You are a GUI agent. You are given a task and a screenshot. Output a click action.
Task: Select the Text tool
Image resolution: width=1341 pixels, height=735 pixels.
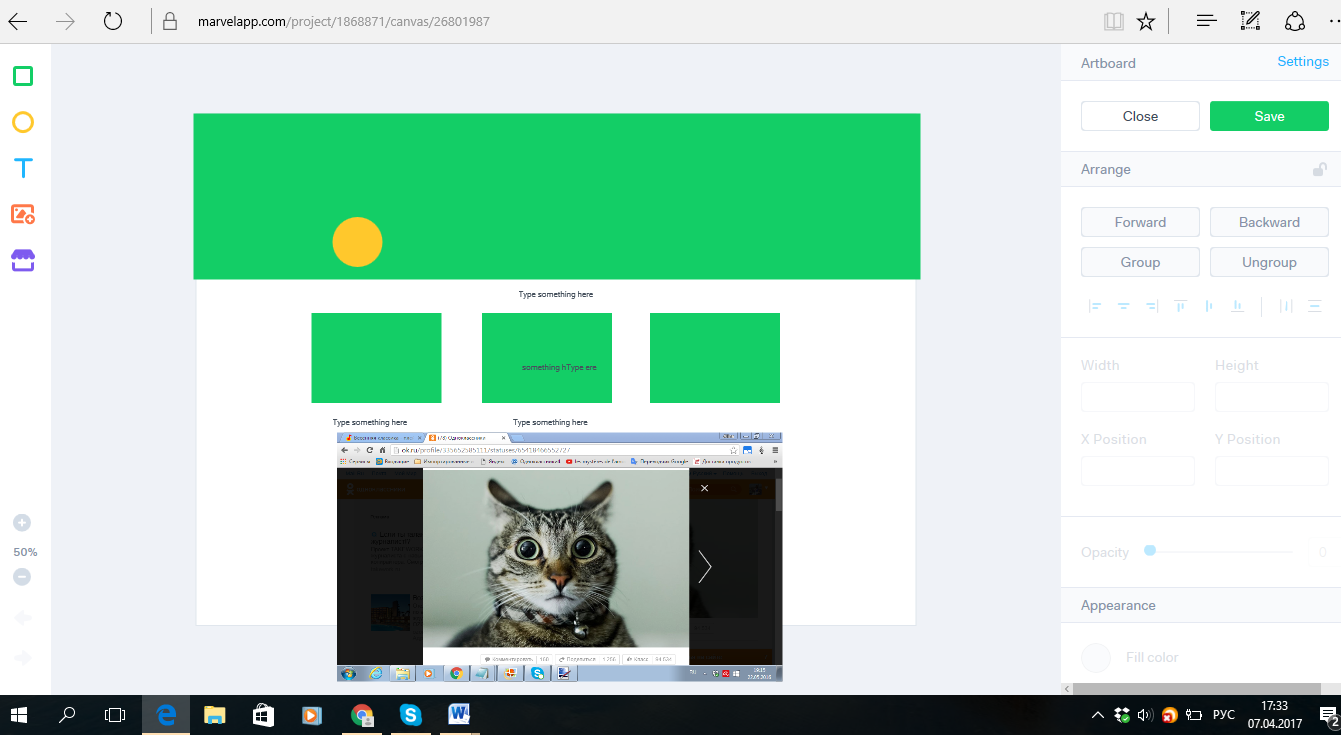point(23,168)
